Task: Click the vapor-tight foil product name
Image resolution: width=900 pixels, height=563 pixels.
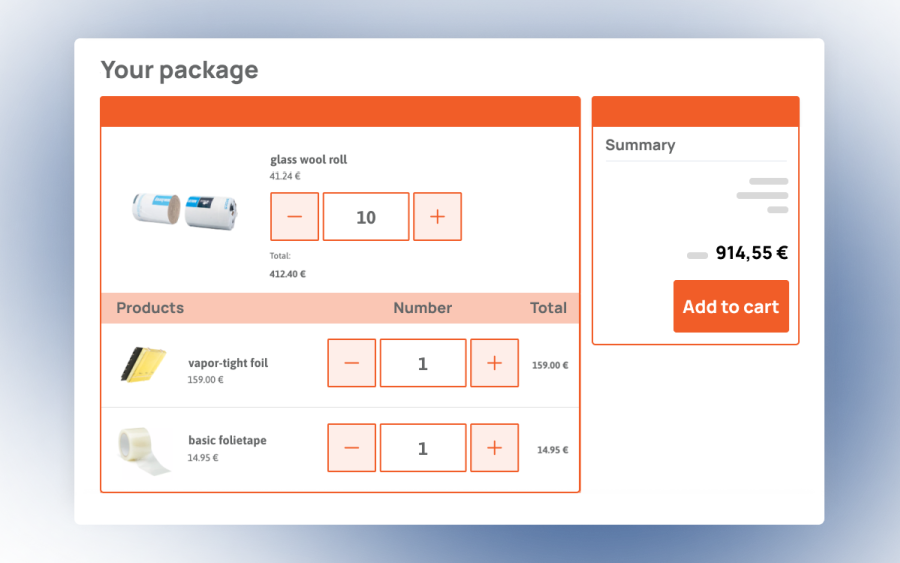Action: 228,363
